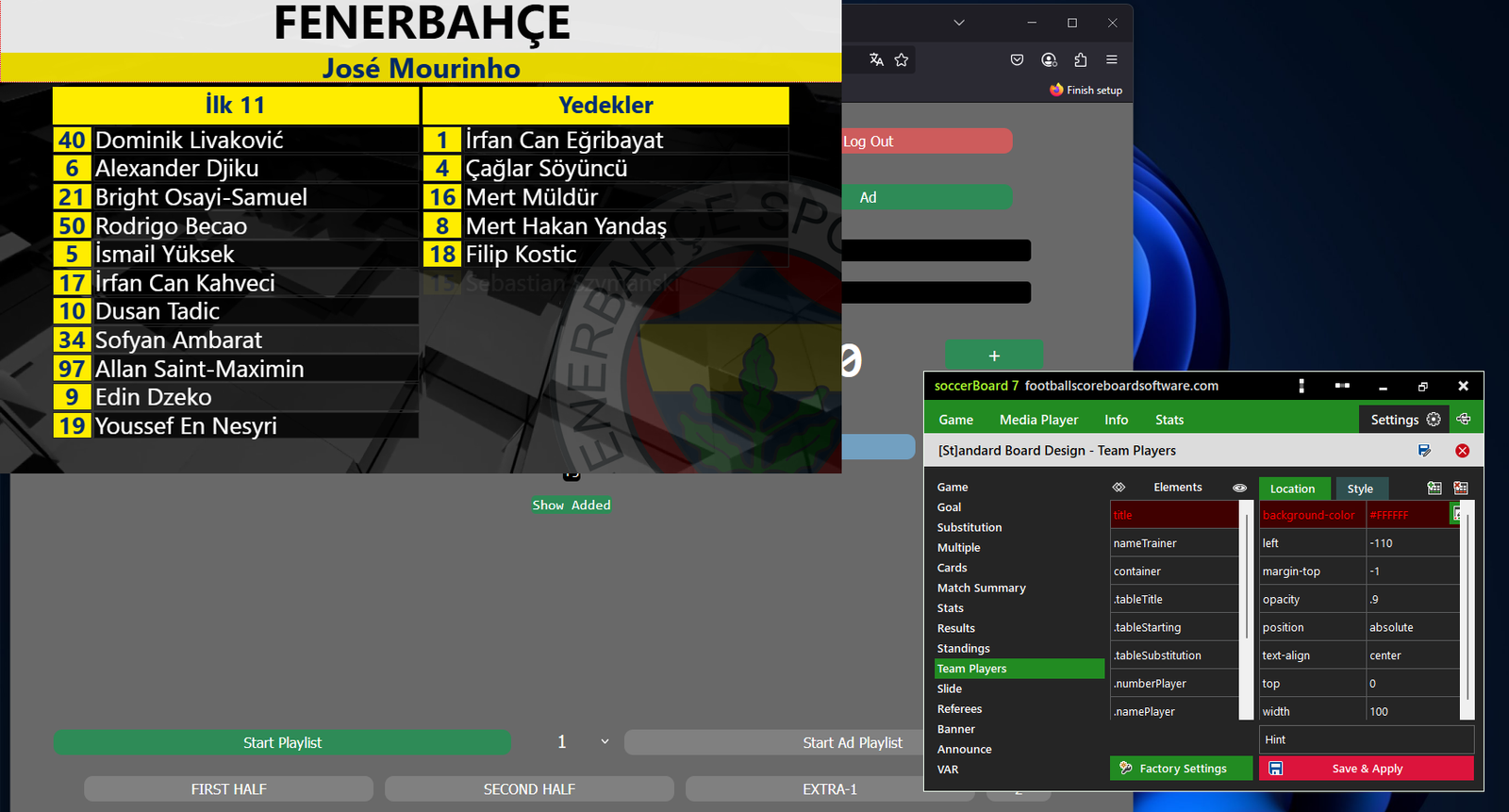Viewport: 1509px width, 812px height.
Task: Open the playlist number dropdown showing 1
Action: (x=582, y=742)
